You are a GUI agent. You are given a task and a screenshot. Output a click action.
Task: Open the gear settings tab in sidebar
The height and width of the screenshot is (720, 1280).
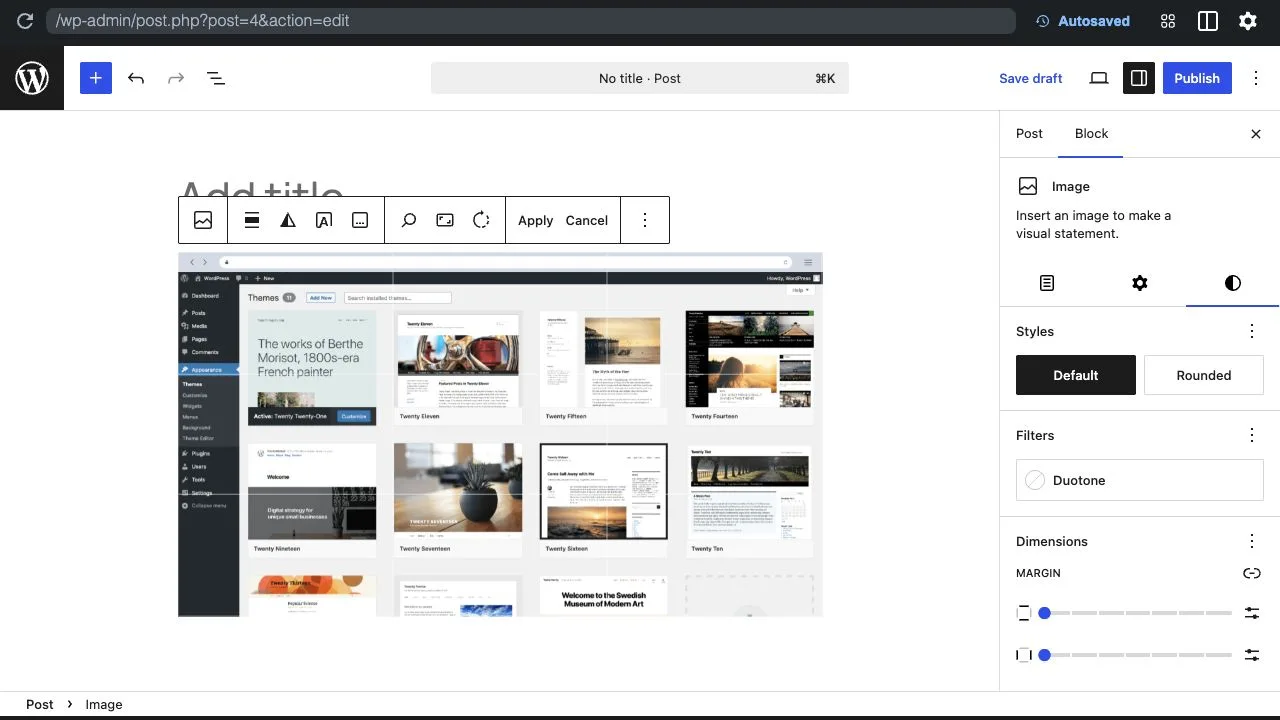(1139, 283)
